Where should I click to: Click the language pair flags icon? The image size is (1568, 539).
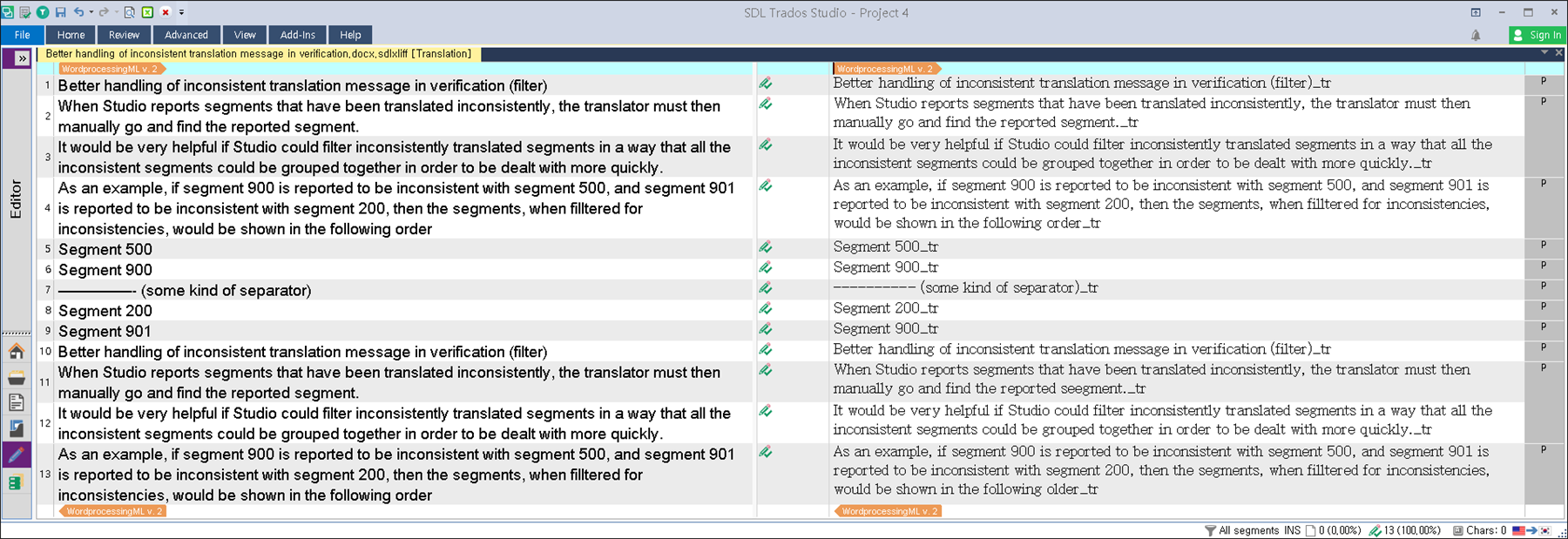pyautogui.click(x=1531, y=530)
